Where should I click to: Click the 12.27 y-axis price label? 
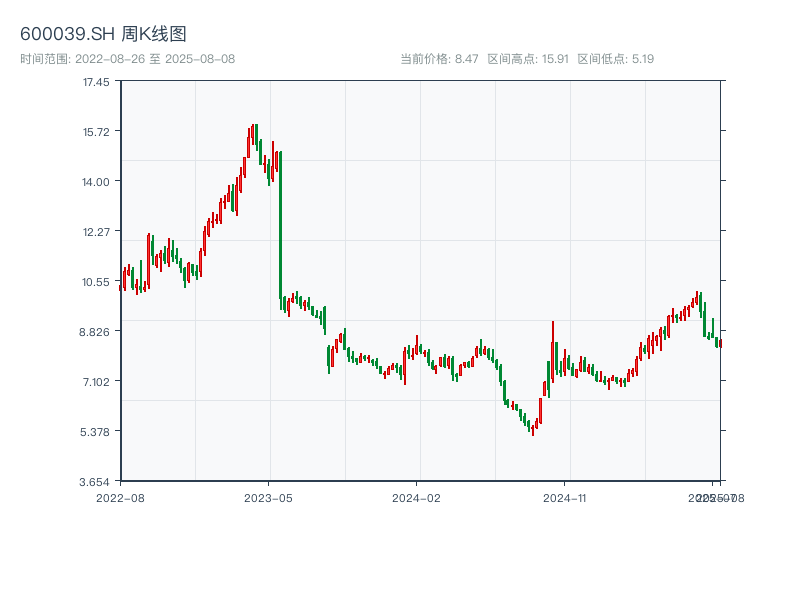point(96,232)
